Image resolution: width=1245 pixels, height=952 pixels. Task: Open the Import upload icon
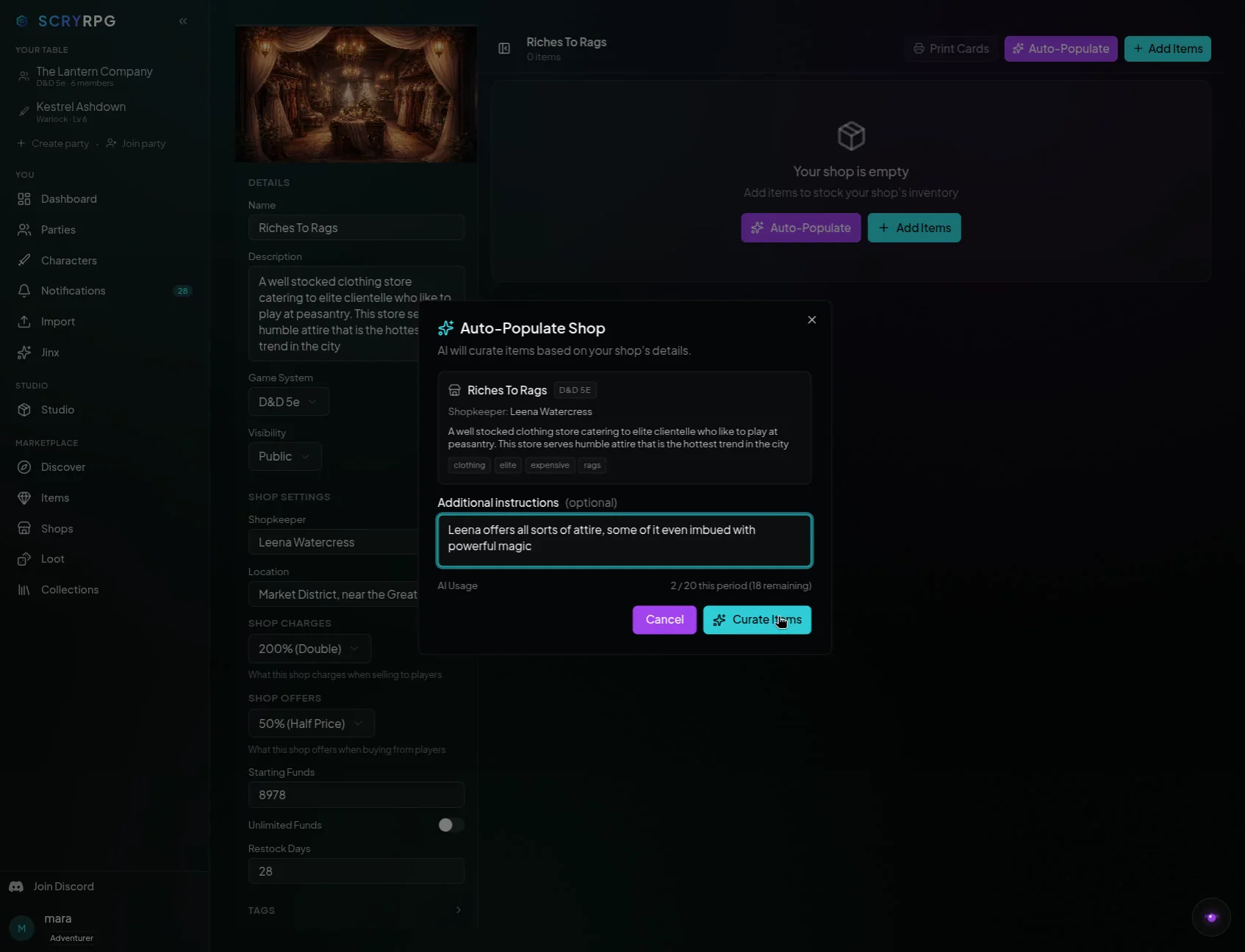click(x=24, y=322)
